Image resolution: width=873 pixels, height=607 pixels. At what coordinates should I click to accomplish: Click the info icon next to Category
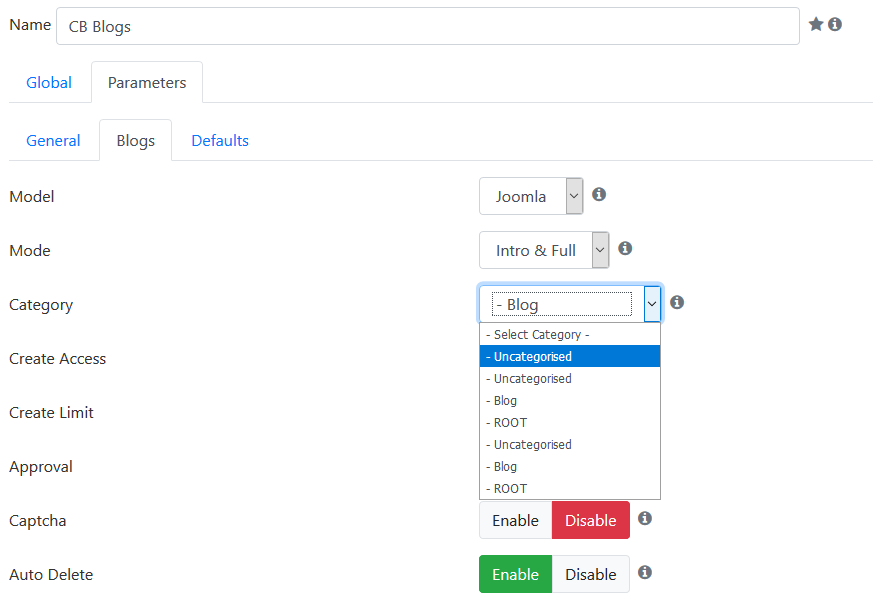coord(677,302)
